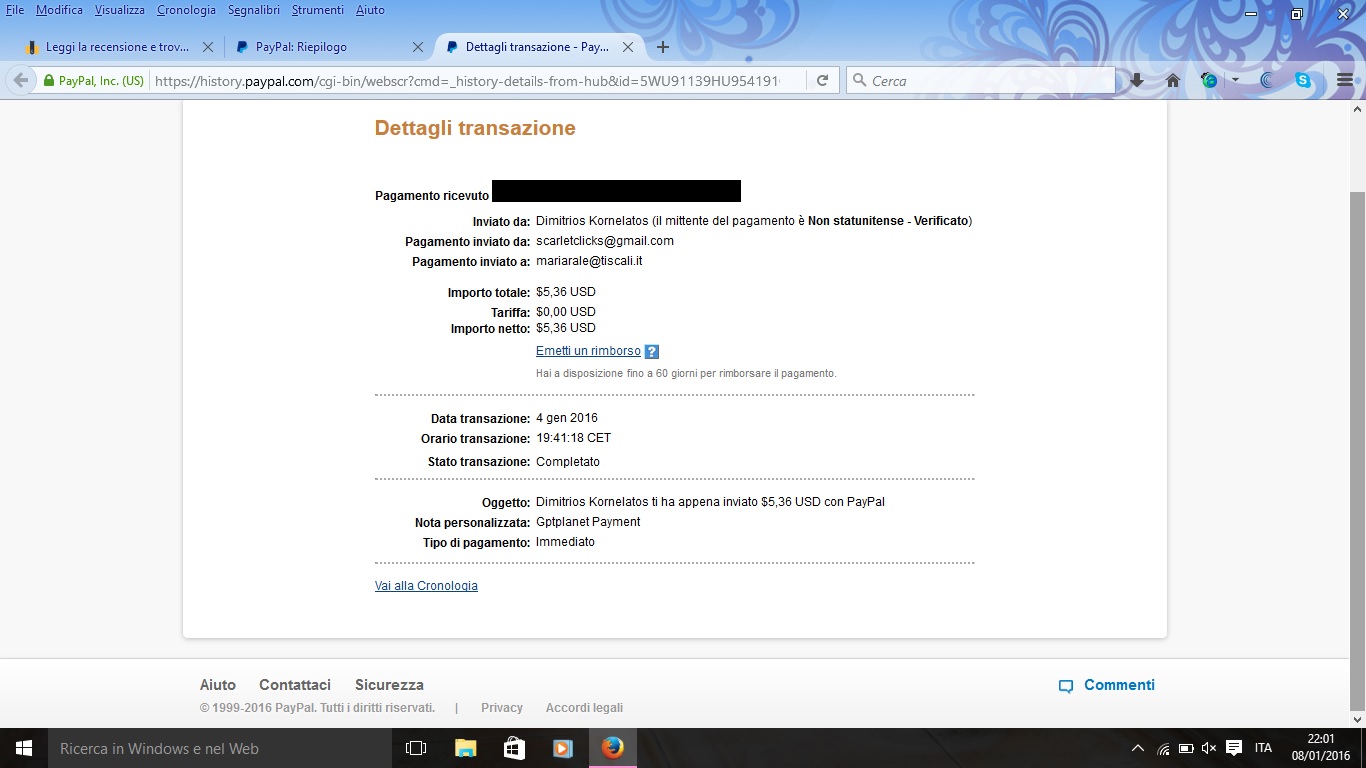Open the media player taskbar icon

562,748
